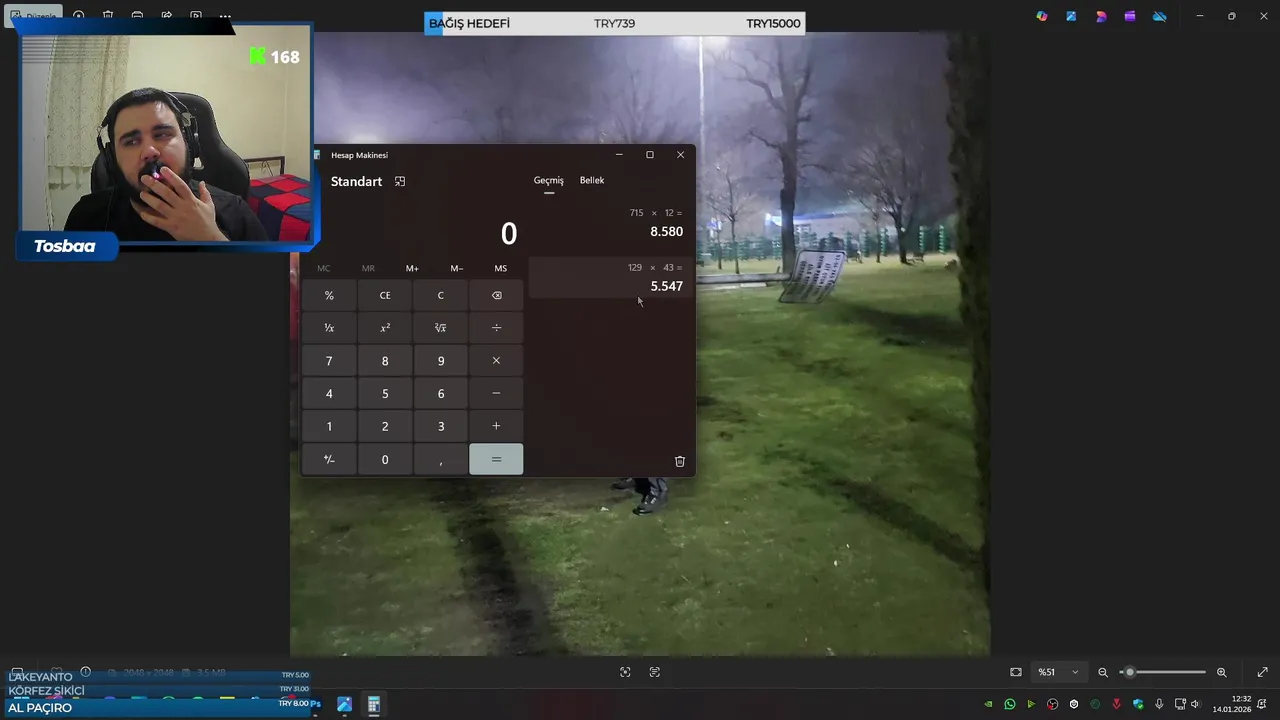Open the Designer icon in Photos title bar

(1101, 16)
